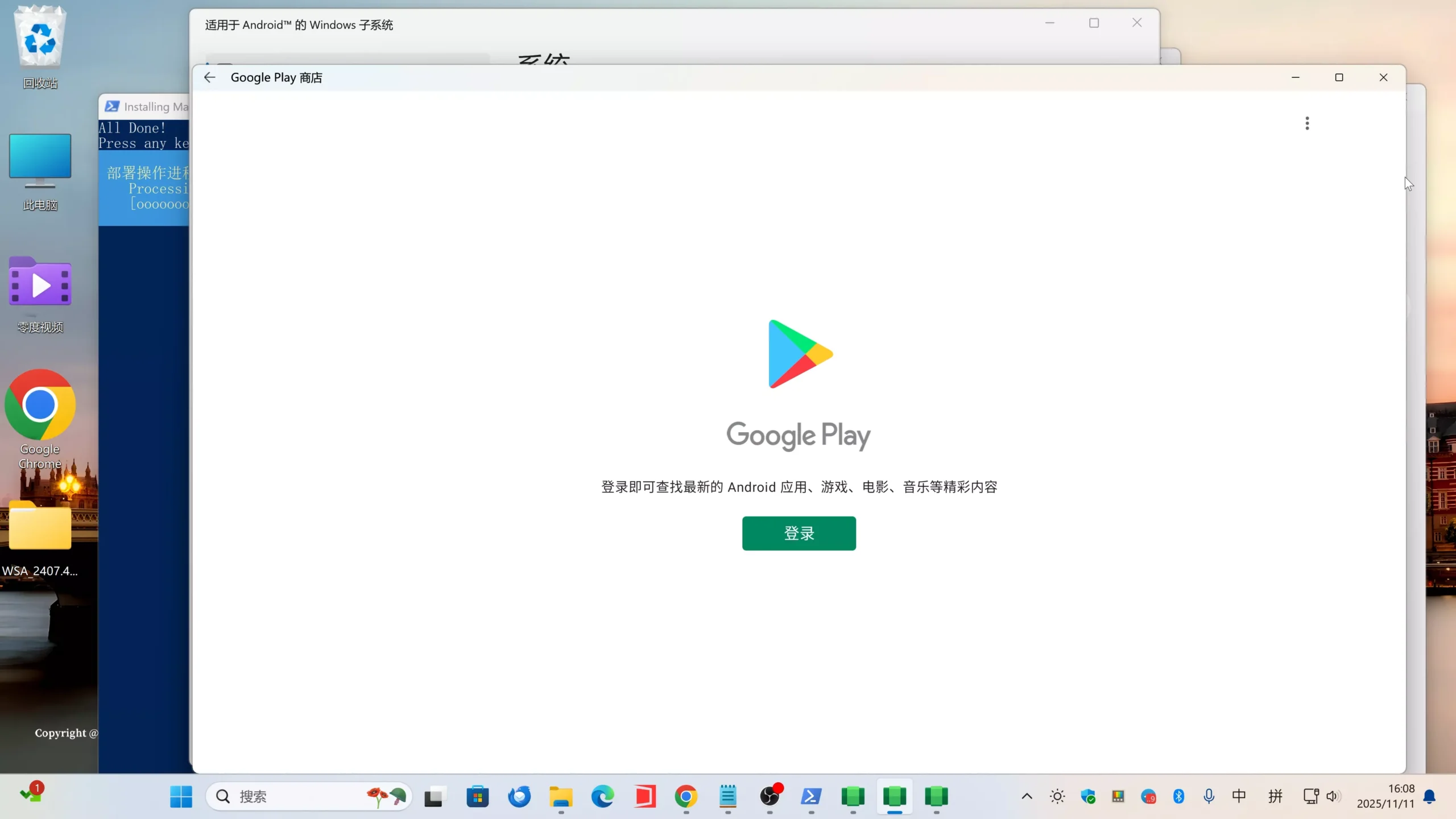
Task: Switch to the PowerShell taskbar window
Action: tap(811, 796)
